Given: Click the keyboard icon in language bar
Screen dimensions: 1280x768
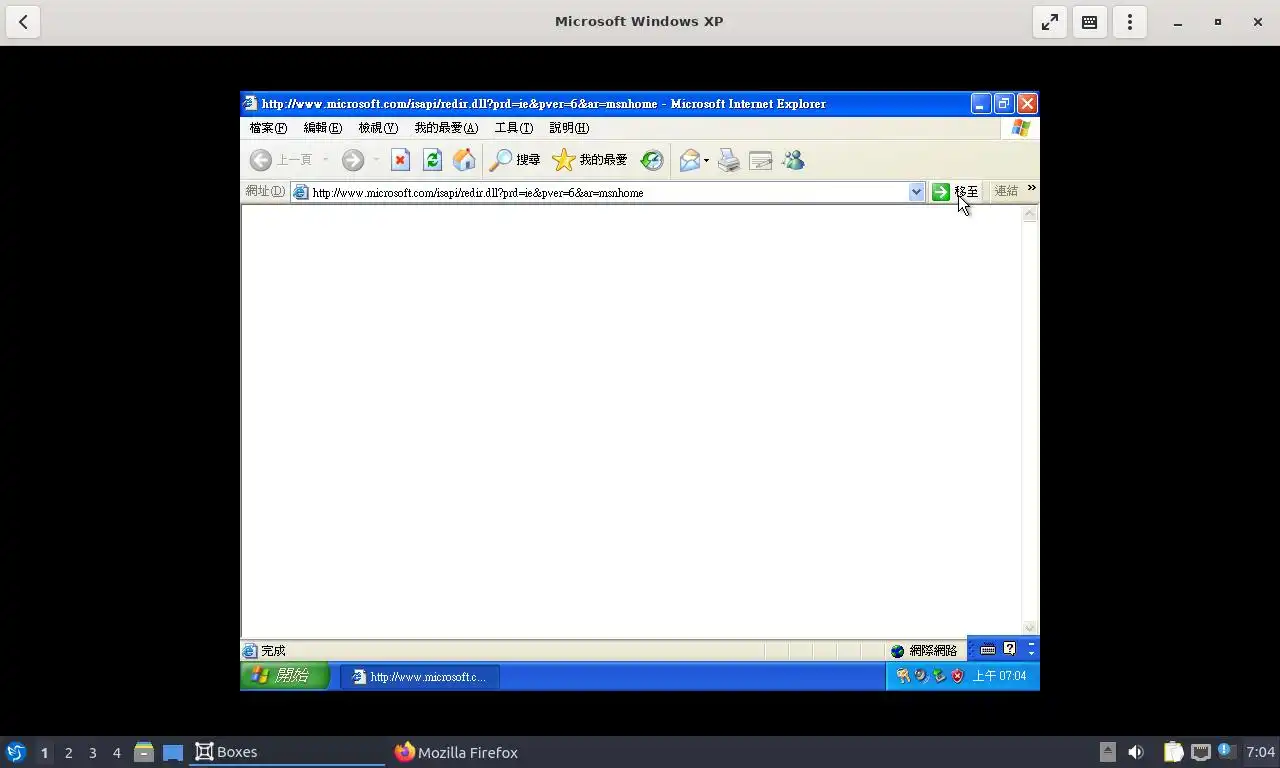Looking at the screenshot, I should coord(988,649).
